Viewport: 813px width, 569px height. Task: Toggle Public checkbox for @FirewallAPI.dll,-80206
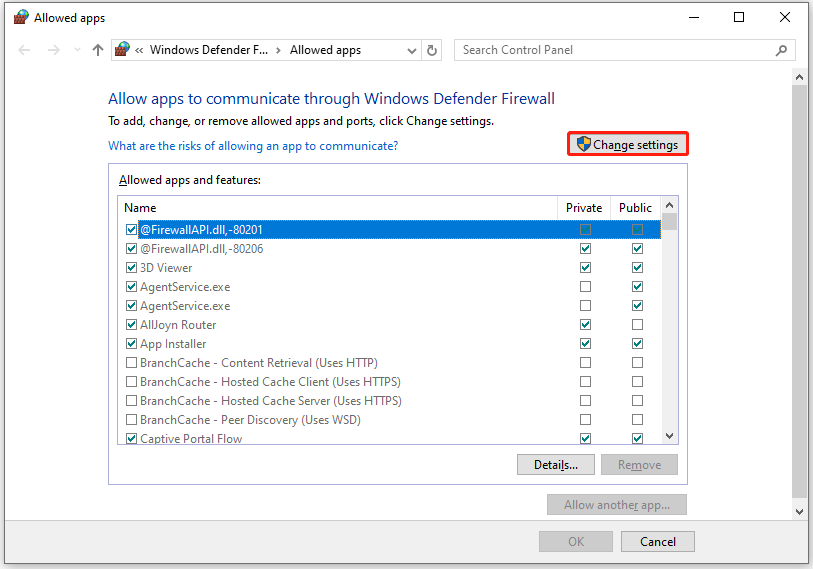[637, 248]
